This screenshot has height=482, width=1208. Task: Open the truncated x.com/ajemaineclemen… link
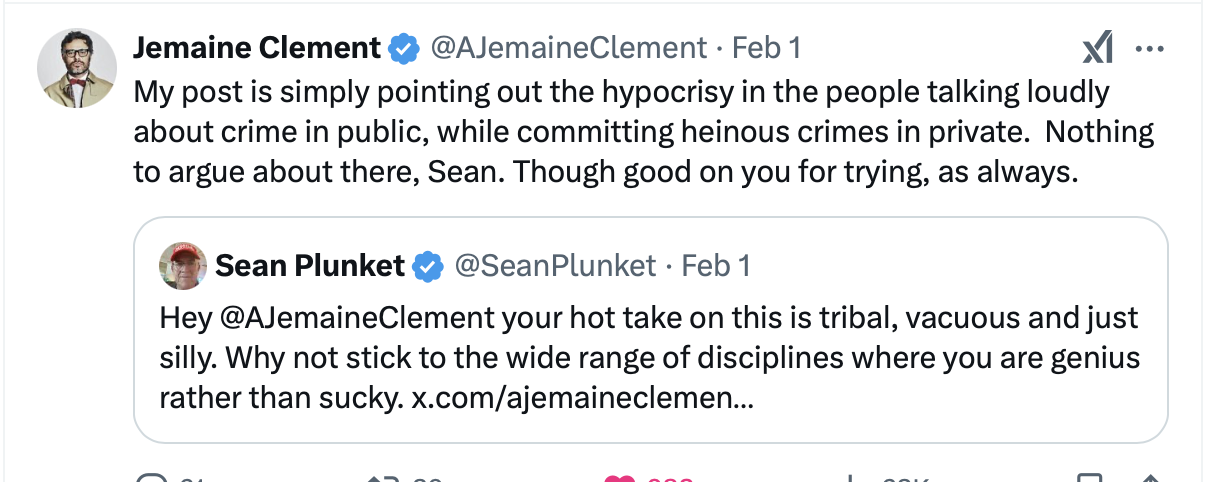click(x=583, y=397)
